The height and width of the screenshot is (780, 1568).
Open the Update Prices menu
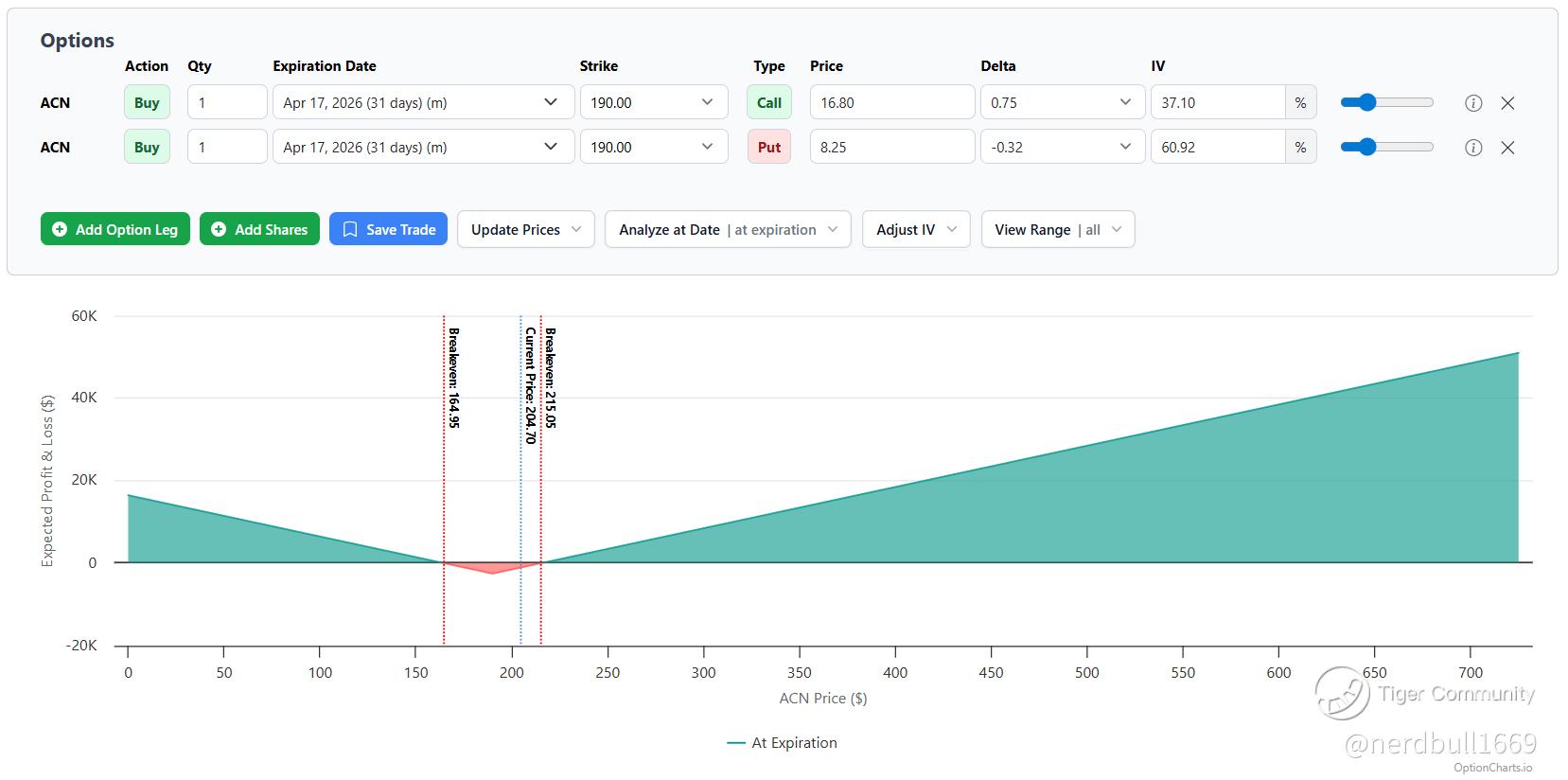click(525, 229)
